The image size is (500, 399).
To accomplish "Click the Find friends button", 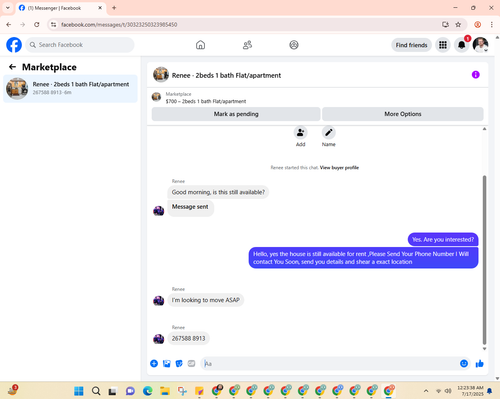I will click(x=411, y=45).
